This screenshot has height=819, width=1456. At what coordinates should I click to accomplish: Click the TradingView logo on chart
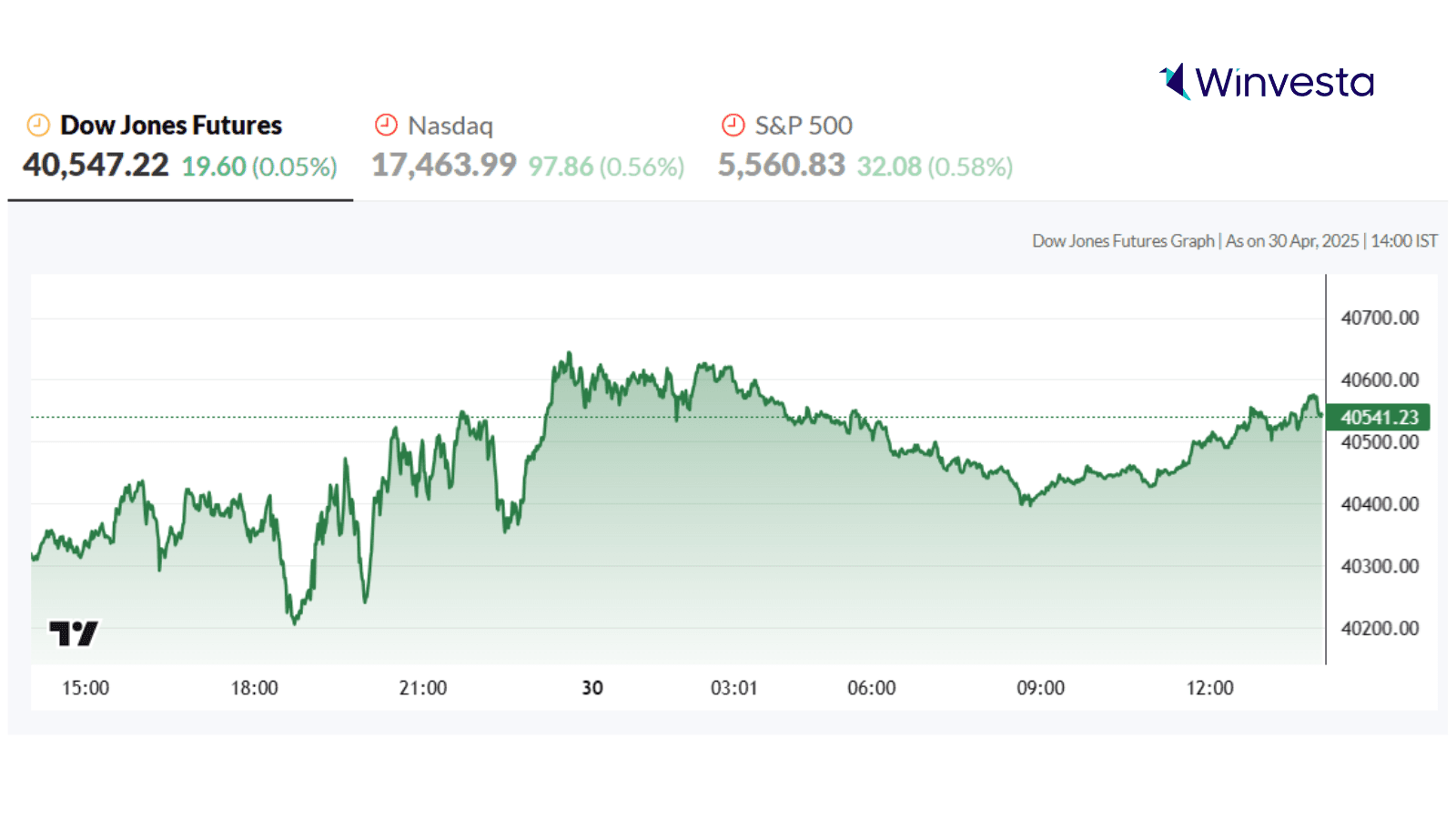[x=73, y=632]
